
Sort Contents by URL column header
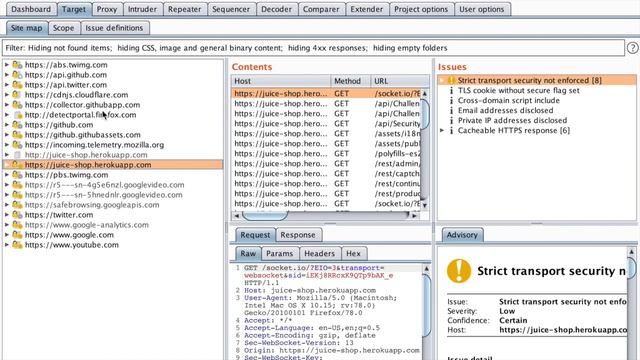tap(400, 81)
